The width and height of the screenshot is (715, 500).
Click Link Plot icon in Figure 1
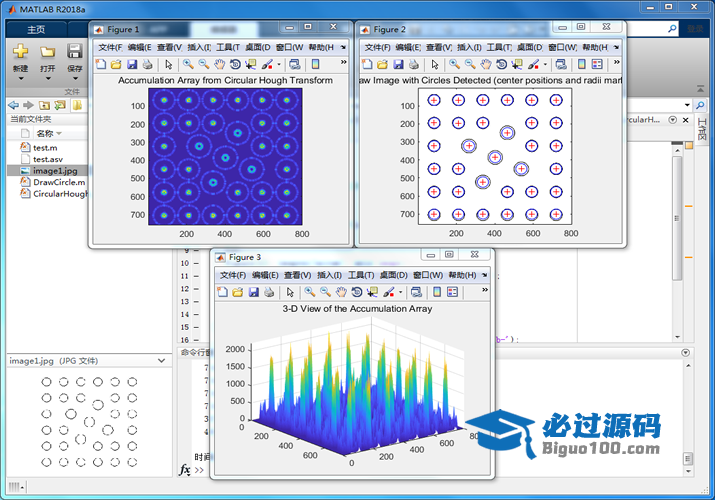pyautogui.click(x=295, y=64)
